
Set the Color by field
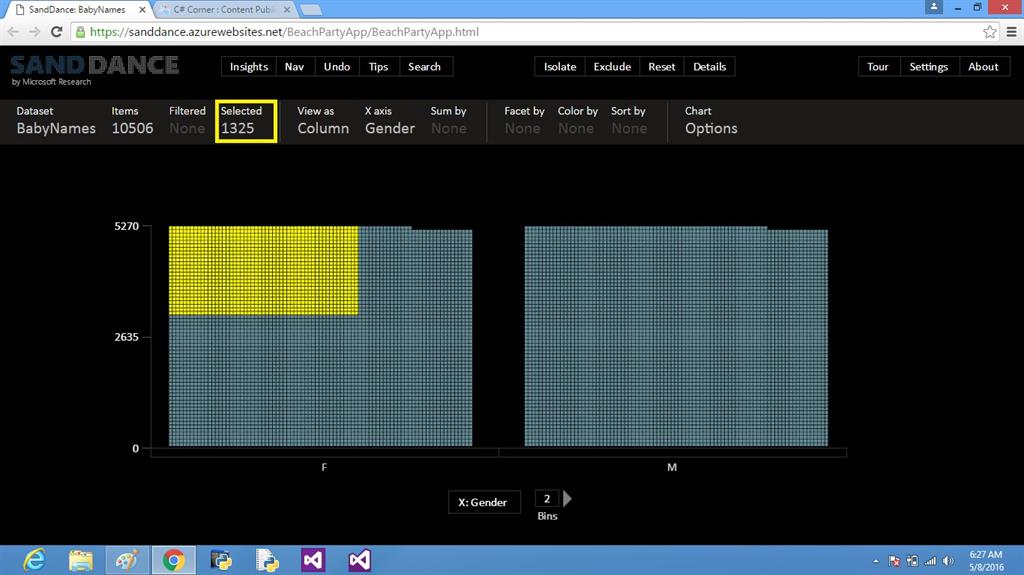[577, 121]
